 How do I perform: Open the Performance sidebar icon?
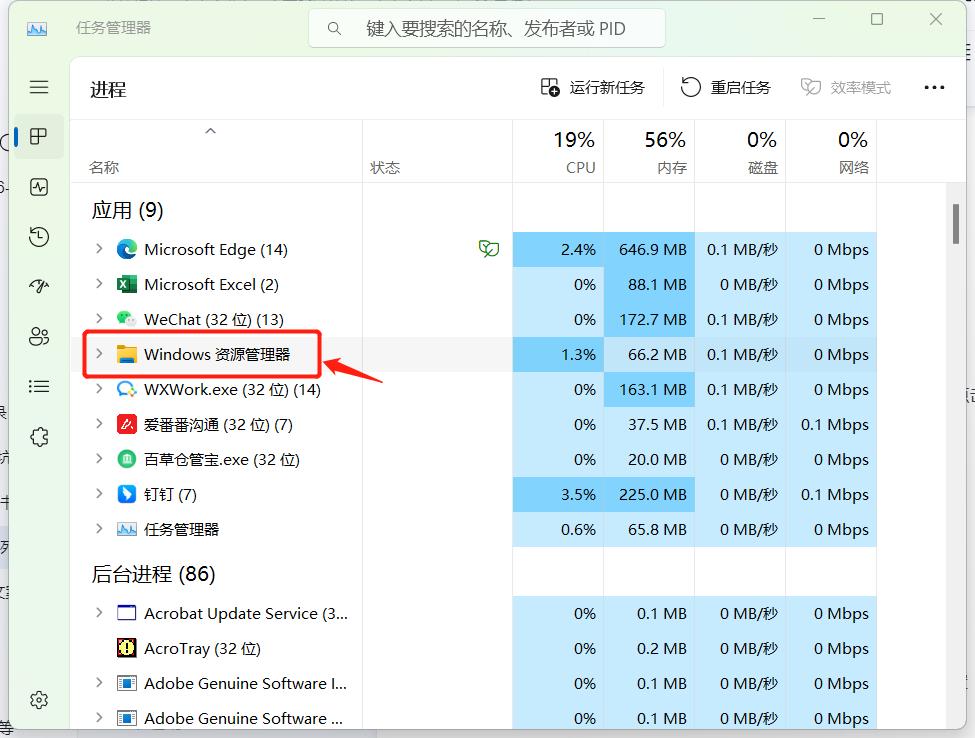39,187
